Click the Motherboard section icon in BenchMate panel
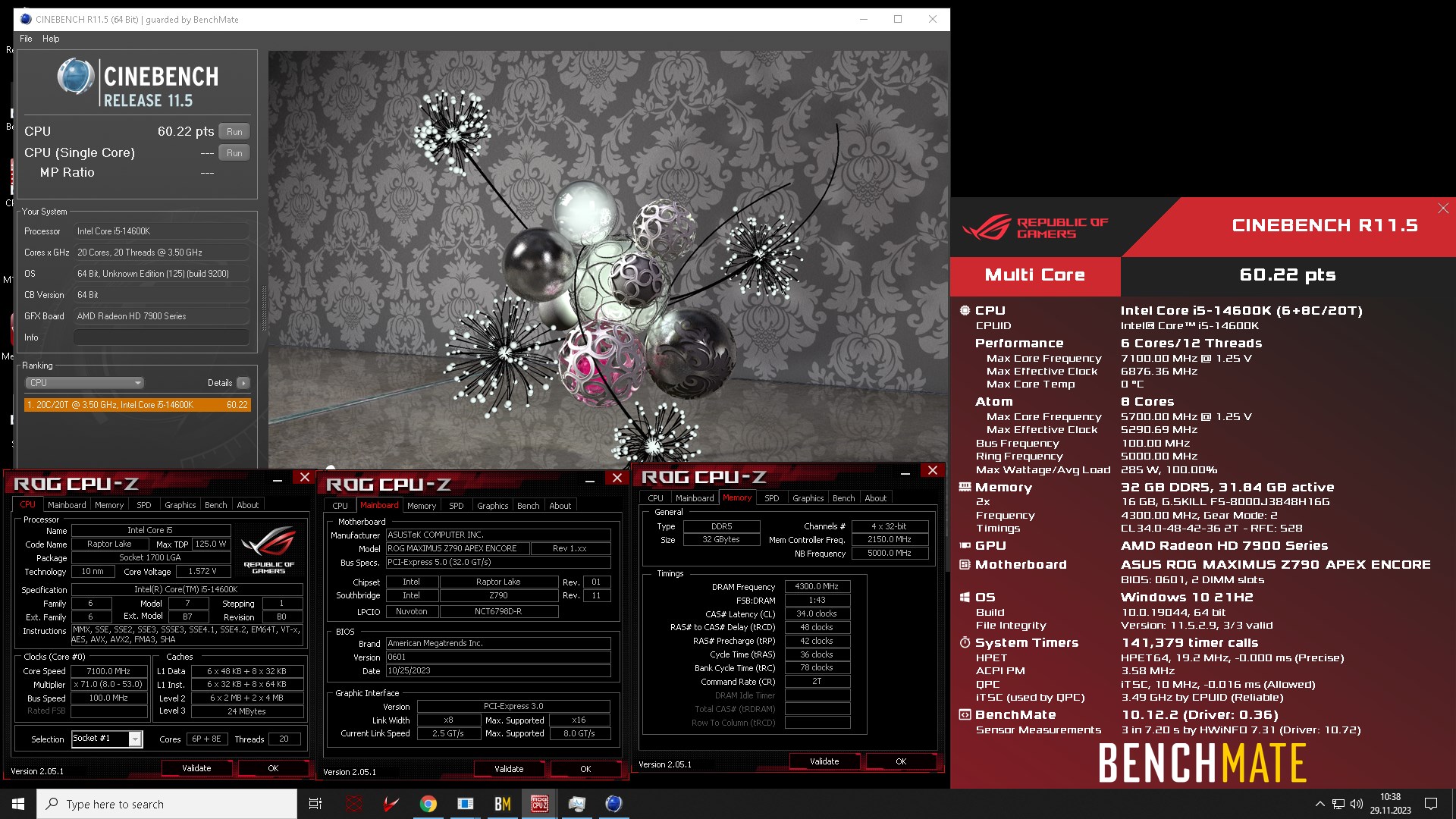This screenshot has width=1456, height=819. (x=965, y=564)
